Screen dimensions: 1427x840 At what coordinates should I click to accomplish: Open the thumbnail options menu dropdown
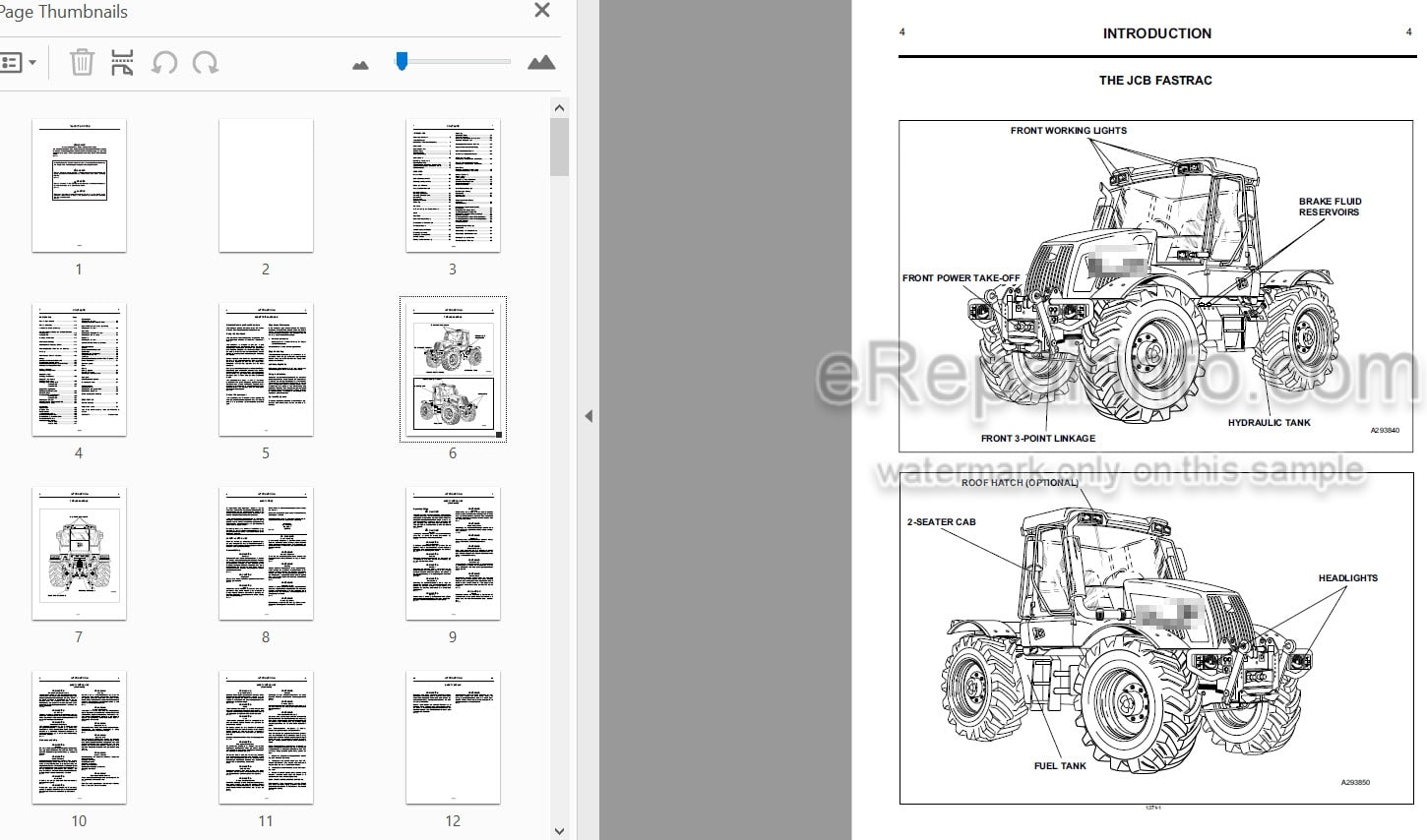pyautogui.click(x=19, y=63)
